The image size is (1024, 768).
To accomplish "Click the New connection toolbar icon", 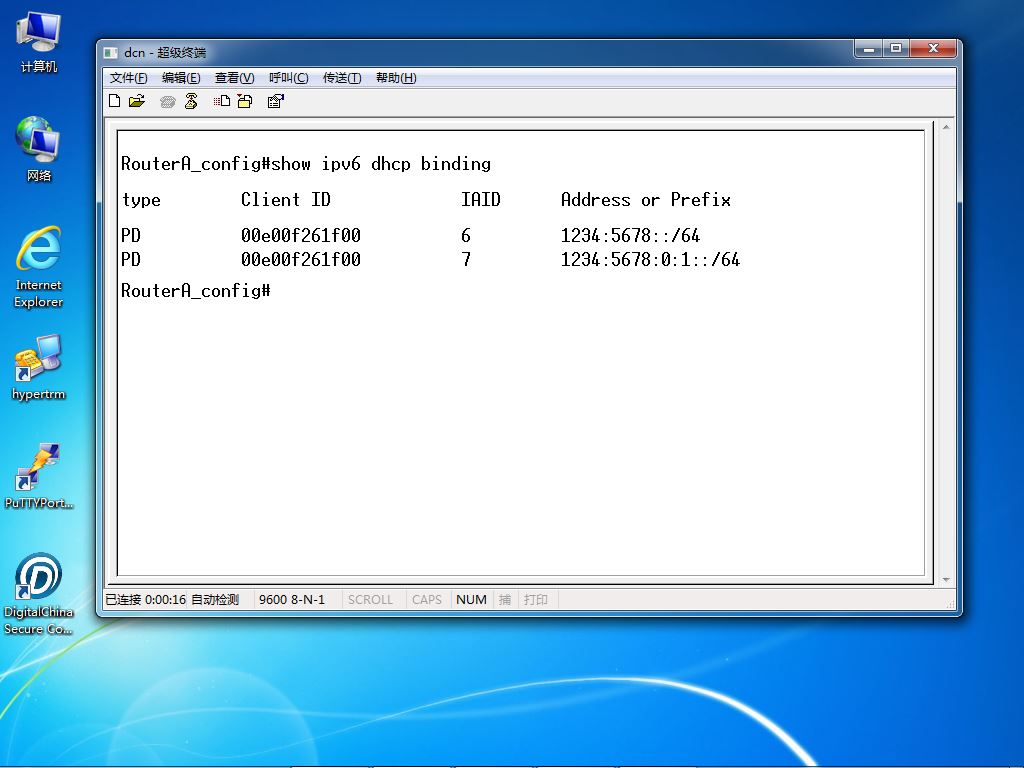I will point(115,101).
